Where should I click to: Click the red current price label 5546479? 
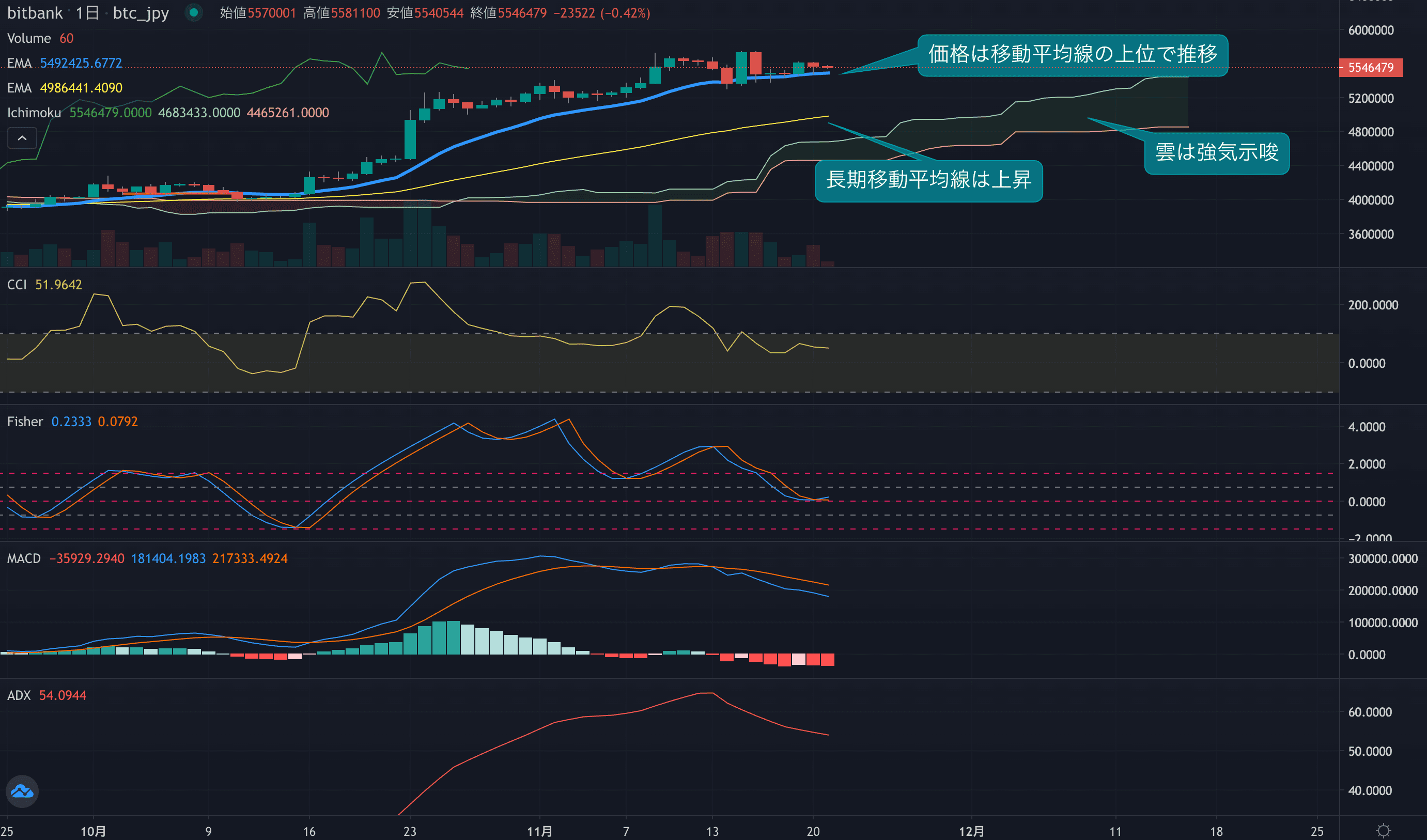[1370, 68]
